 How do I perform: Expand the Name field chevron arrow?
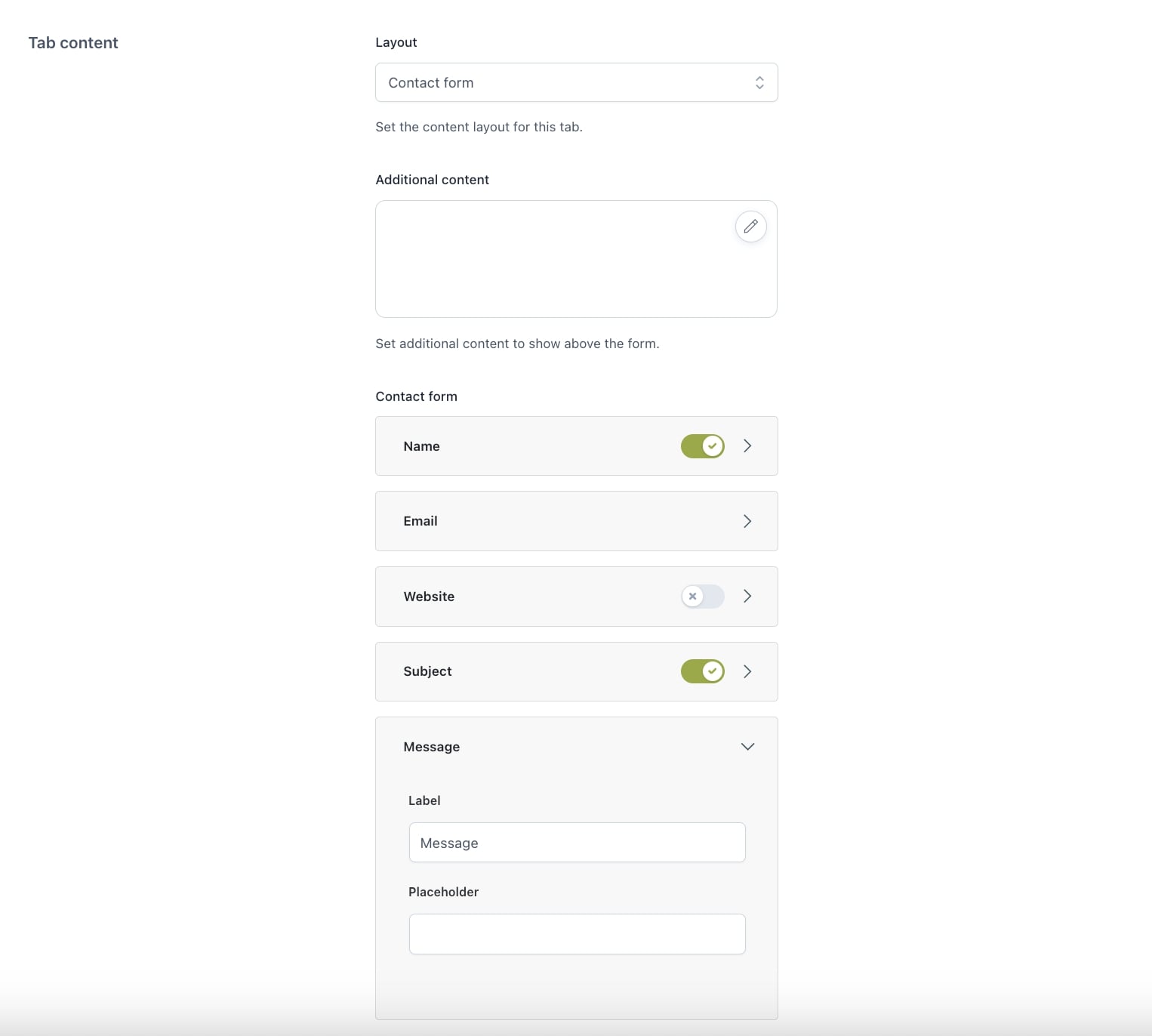coord(747,446)
